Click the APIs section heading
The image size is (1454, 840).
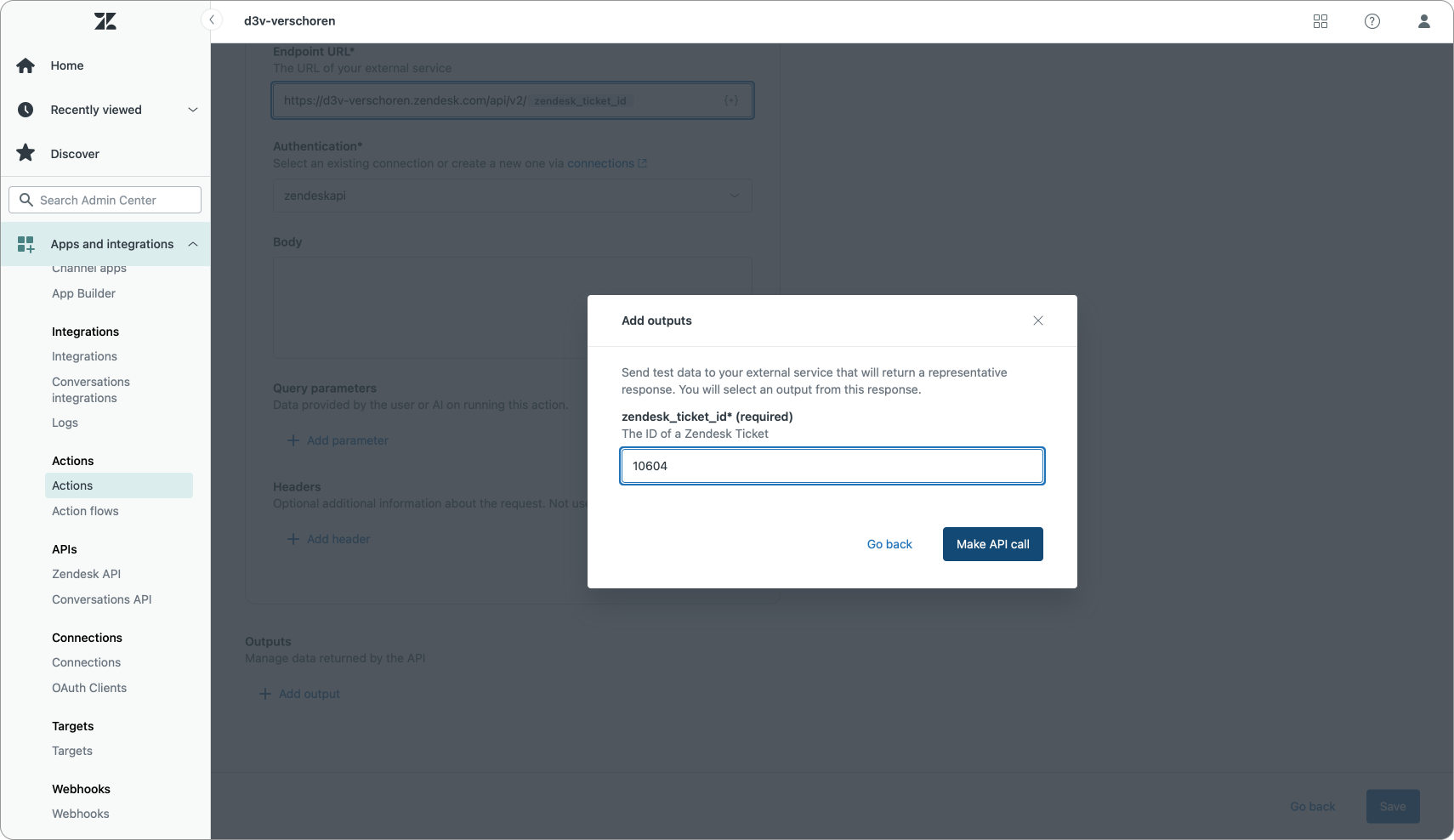point(65,549)
